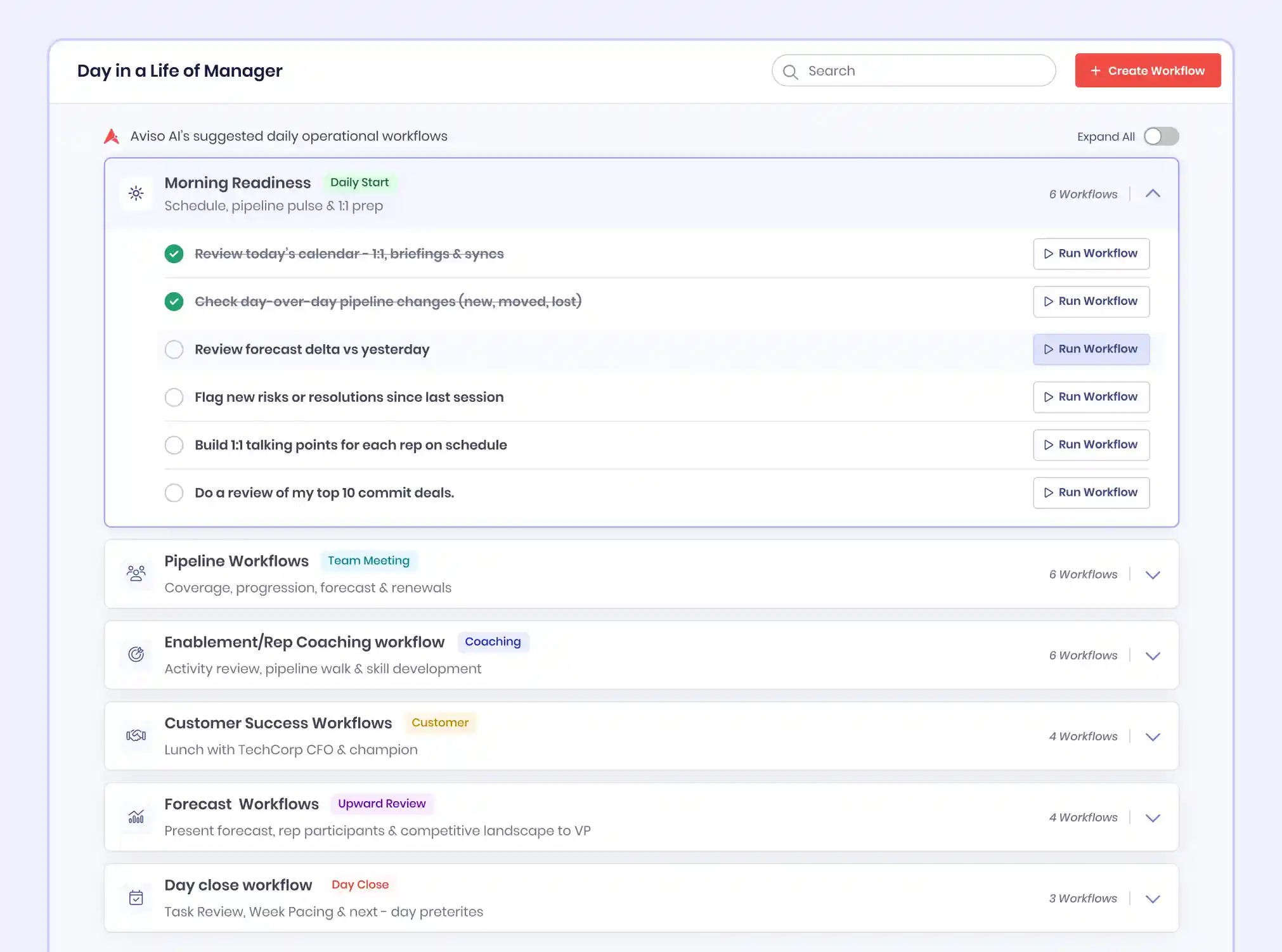
Task: Click the Upward Review tag
Action: coord(382,804)
